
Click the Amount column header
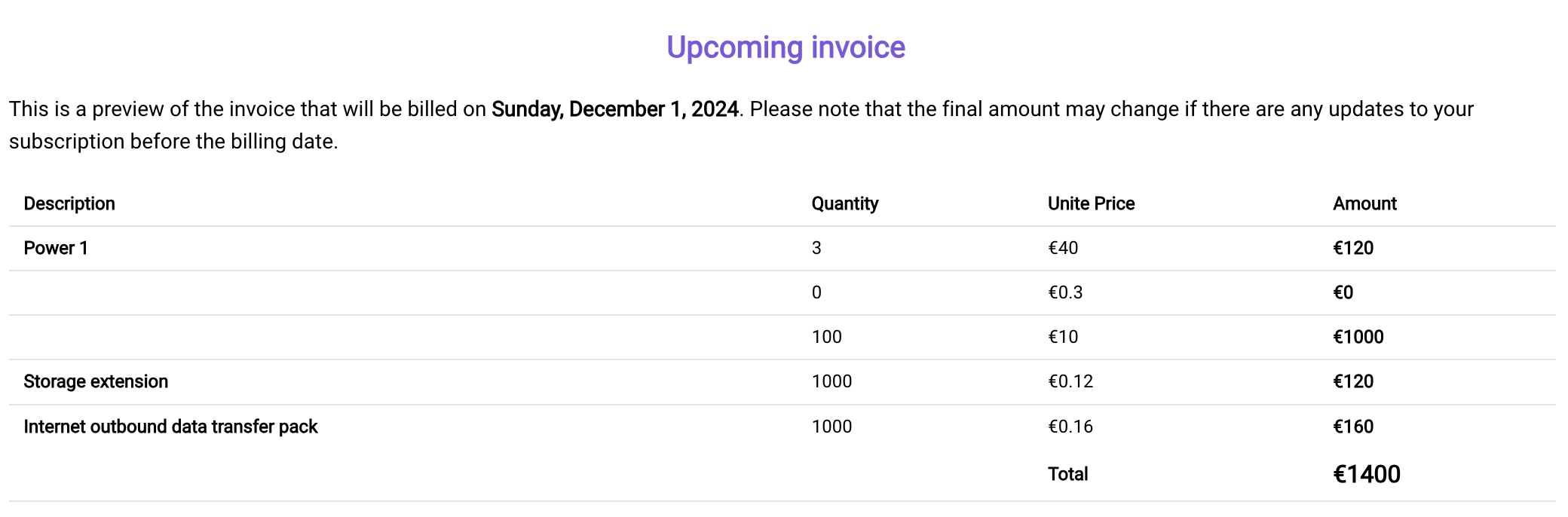point(1364,203)
